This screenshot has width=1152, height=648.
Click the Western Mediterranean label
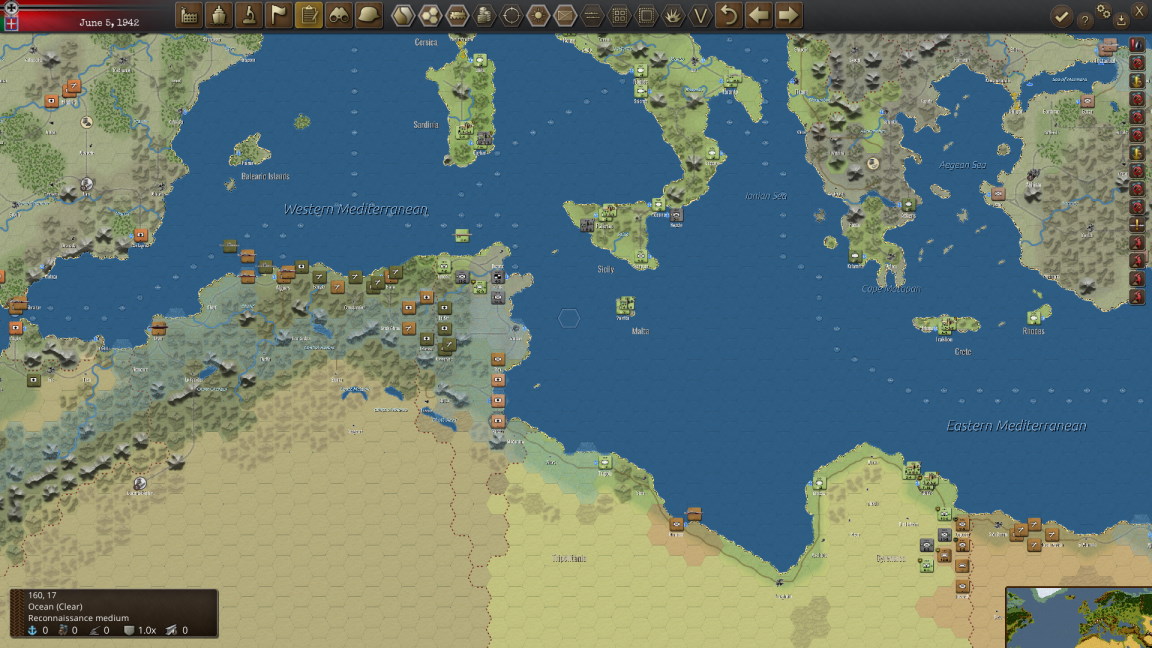pos(356,209)
